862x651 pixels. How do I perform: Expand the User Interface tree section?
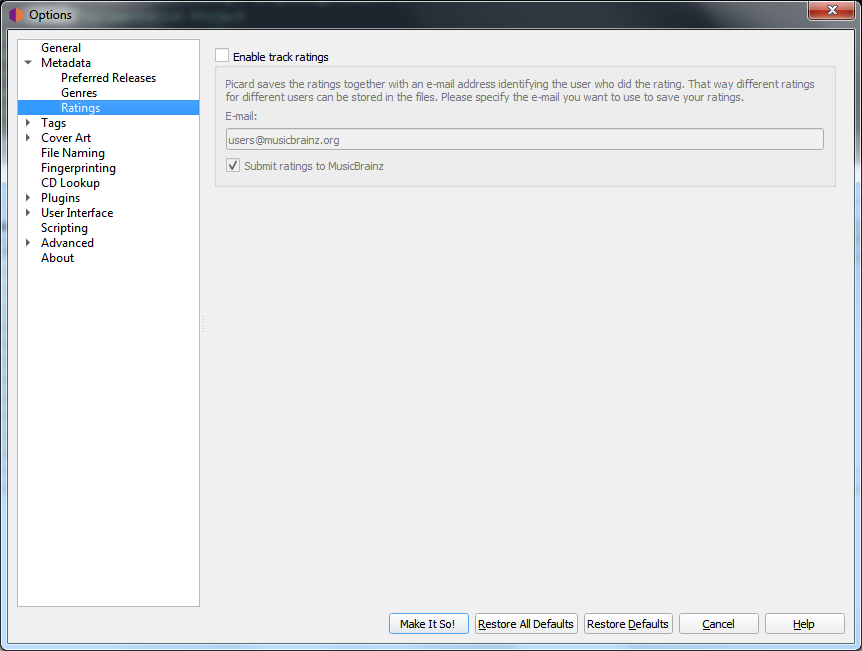(x=28, y=213)
